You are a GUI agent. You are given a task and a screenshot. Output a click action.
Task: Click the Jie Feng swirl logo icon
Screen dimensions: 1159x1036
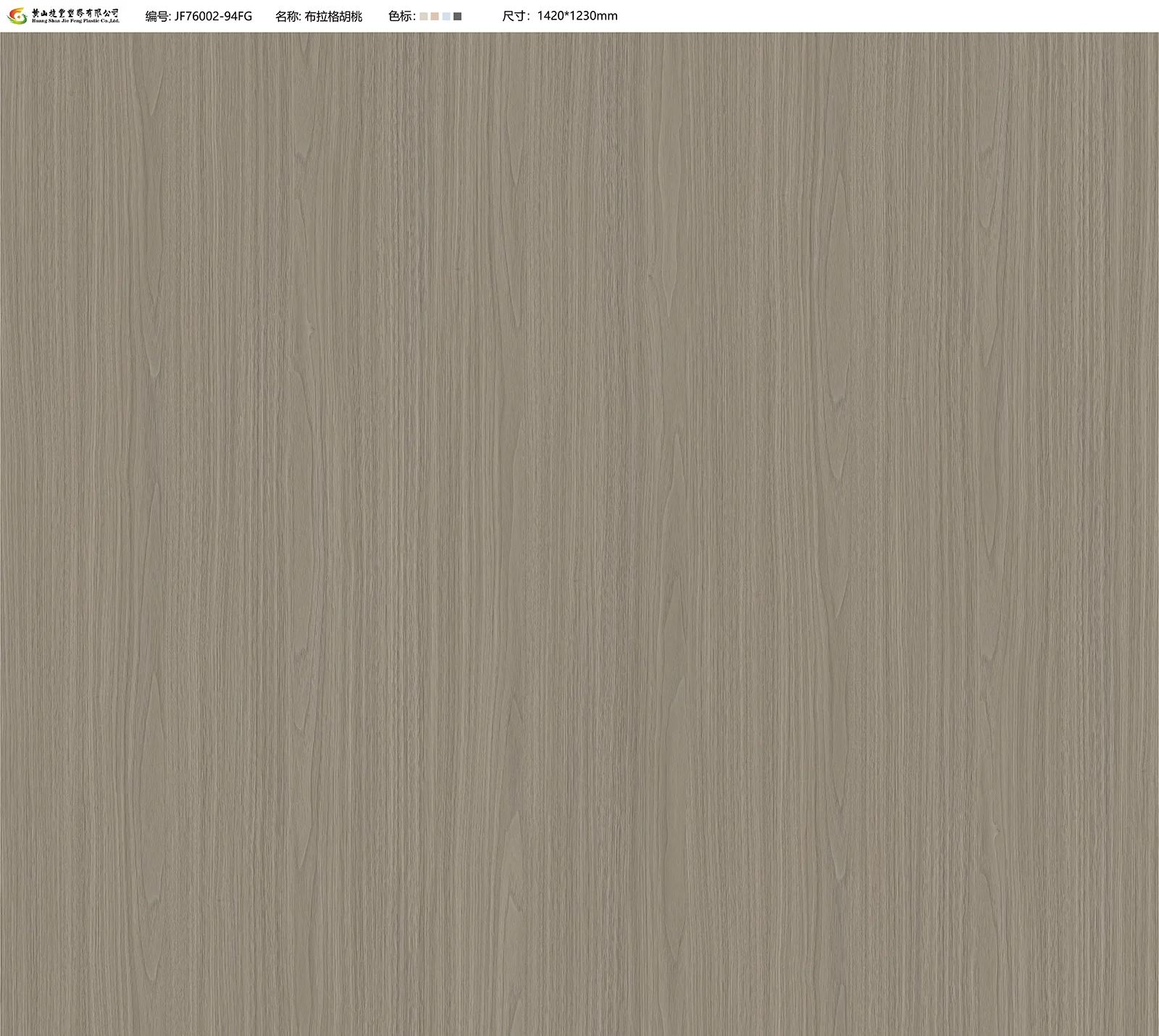17,16
